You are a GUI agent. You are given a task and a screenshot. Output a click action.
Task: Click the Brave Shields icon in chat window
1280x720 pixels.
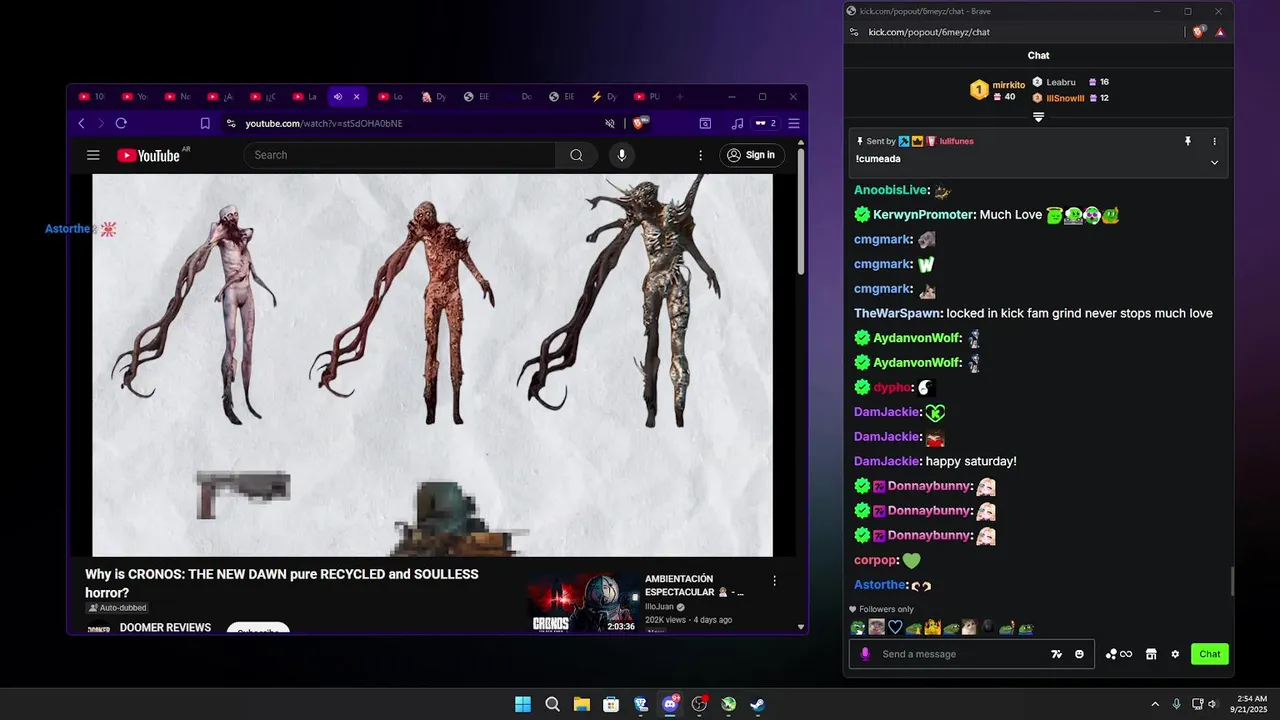1199,32
